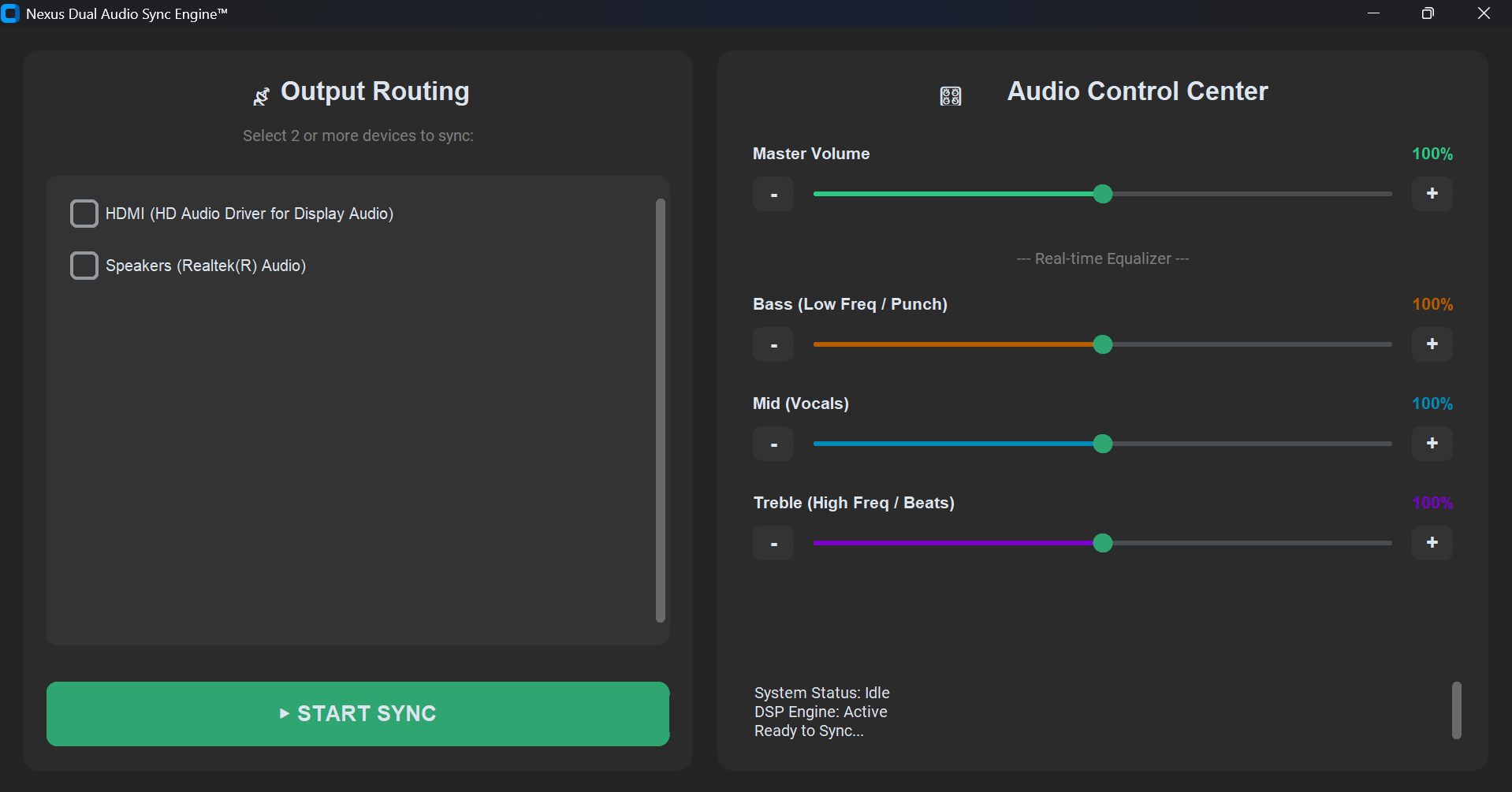Click the Bass slider handle
Viewport: 1512px width, 792px height.
1103,344
